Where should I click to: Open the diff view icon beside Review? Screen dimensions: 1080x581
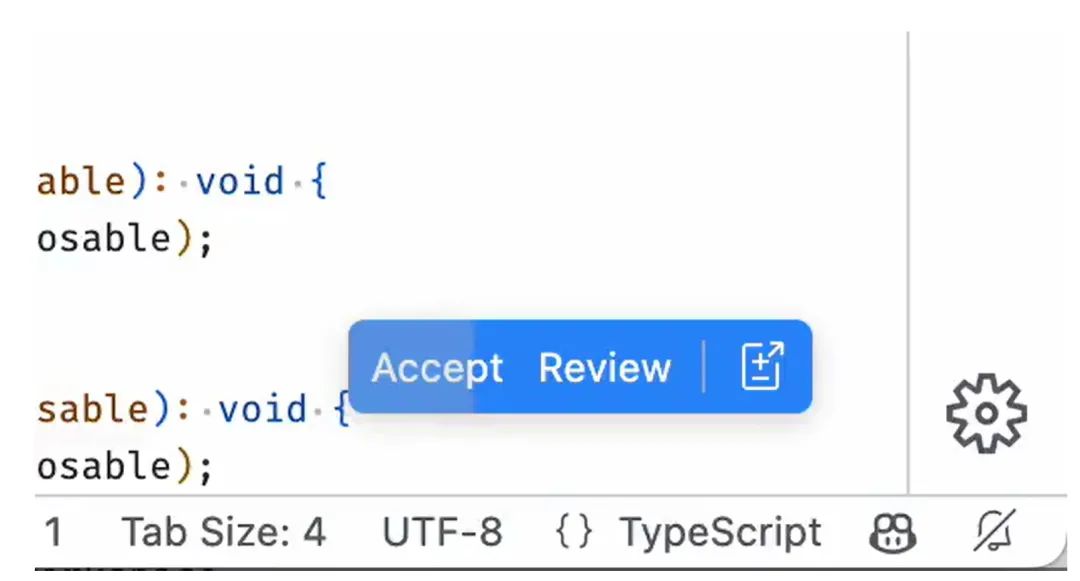(x=762, y=366)
